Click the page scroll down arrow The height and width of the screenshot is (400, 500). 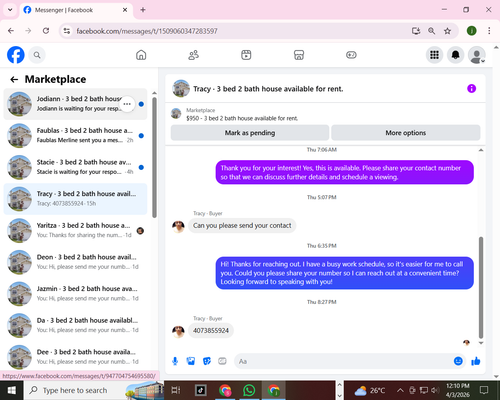pos(496,376)
